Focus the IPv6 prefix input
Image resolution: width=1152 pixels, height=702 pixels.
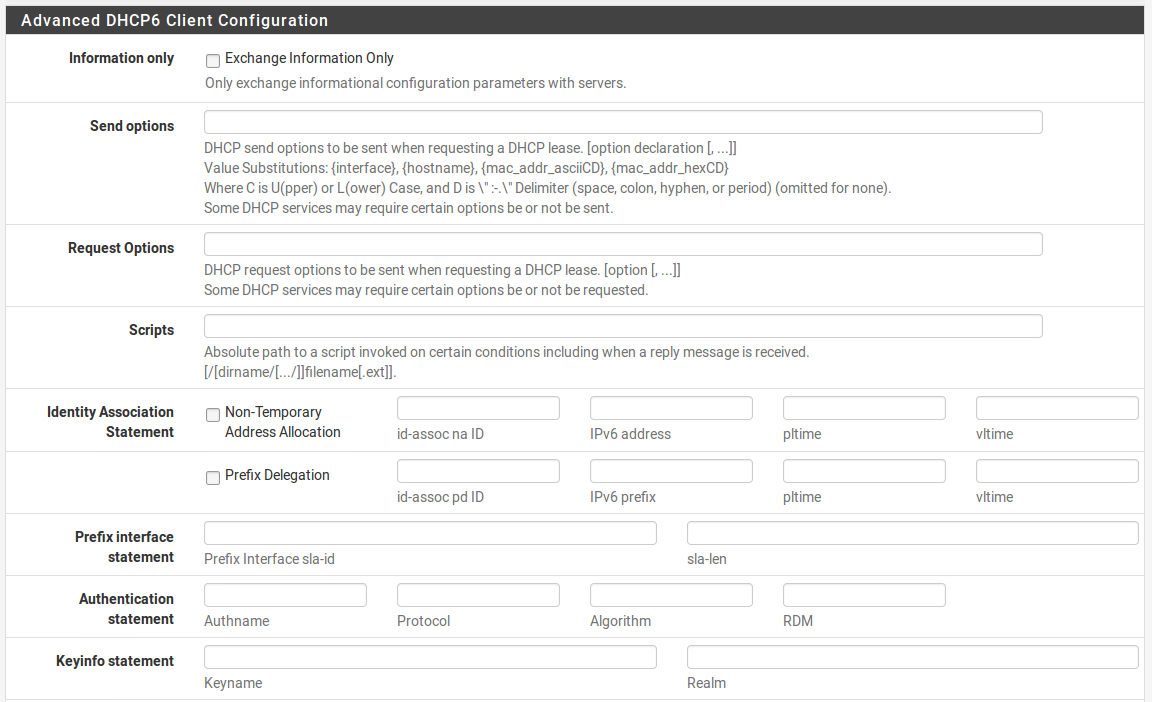click(672, 471)
